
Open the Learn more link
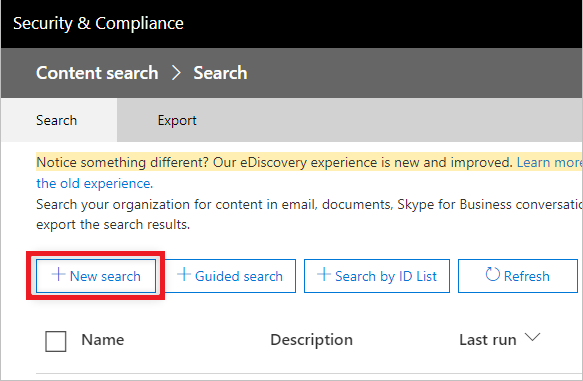(549, 162)
